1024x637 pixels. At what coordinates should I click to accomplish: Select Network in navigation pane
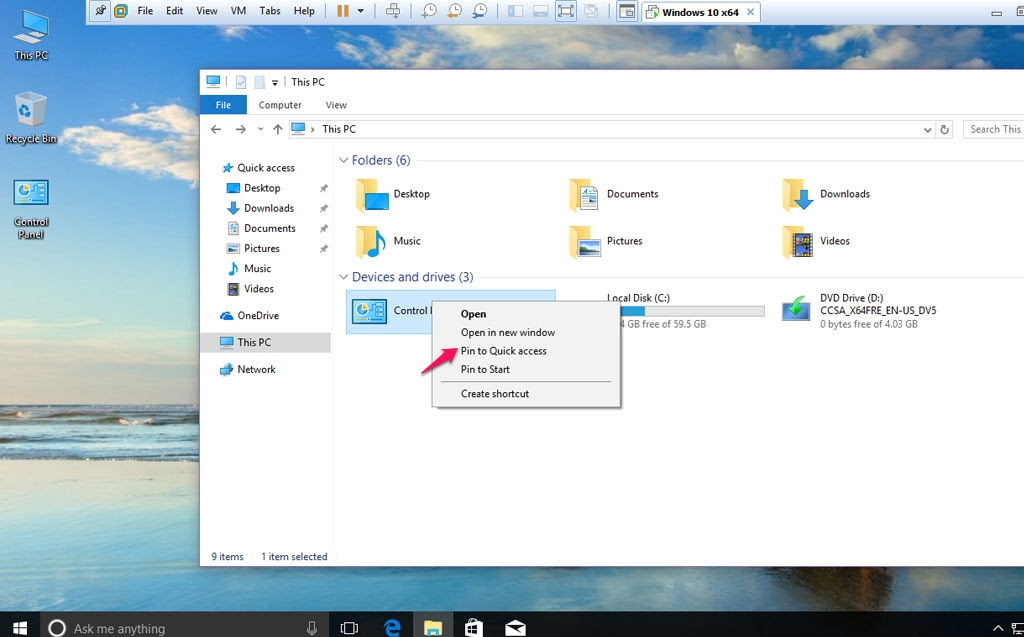[256, 370]
